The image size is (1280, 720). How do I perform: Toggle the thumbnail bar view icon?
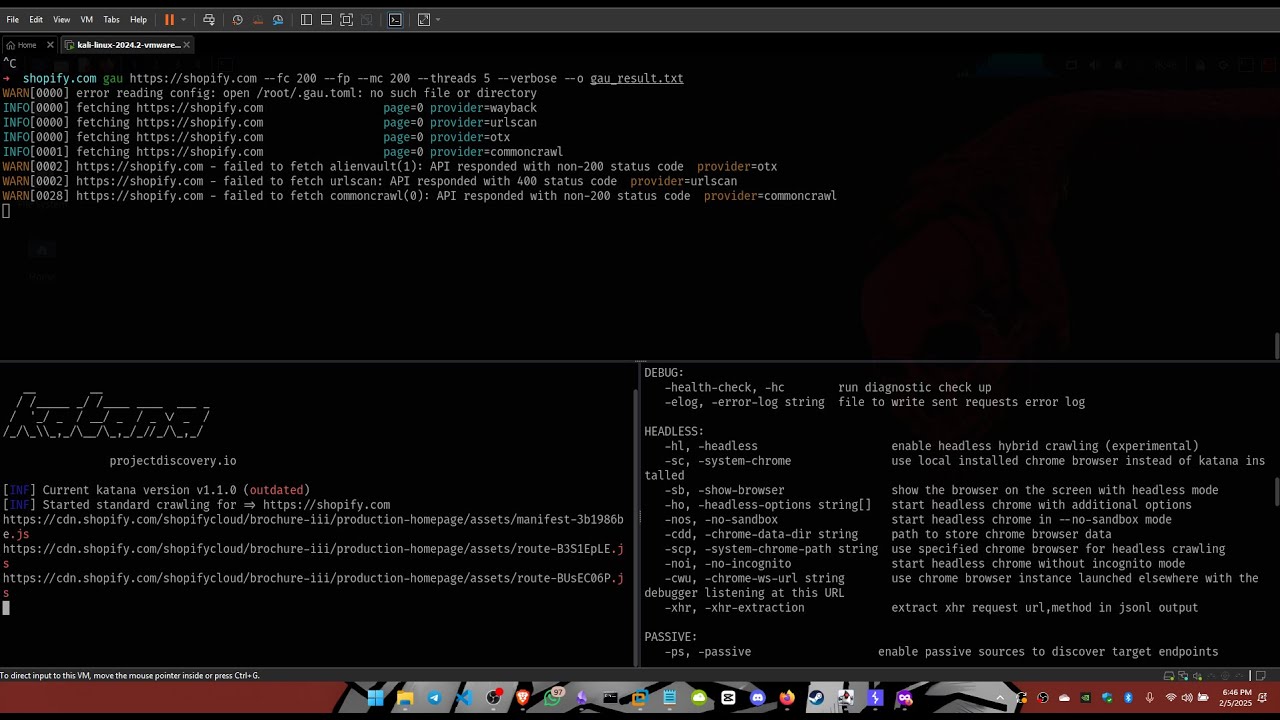[326, 19]
